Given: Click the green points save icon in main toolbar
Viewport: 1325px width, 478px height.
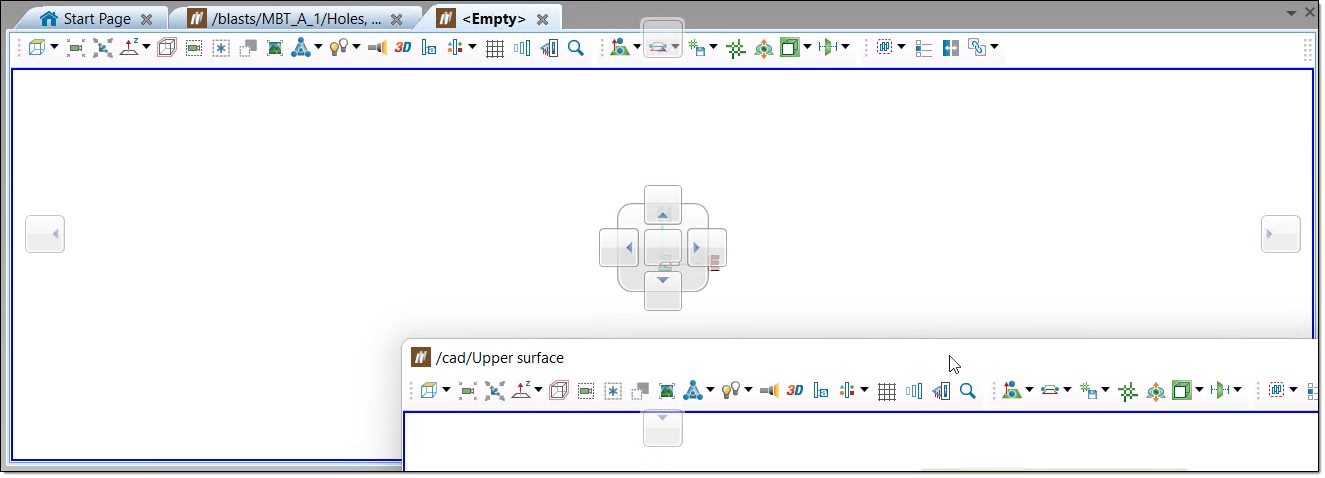Looking at the screenshot, I should point(698,47).
